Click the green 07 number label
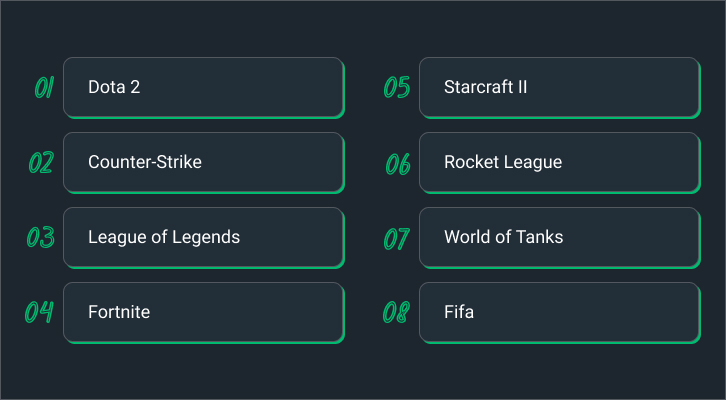 coord(396,238)
